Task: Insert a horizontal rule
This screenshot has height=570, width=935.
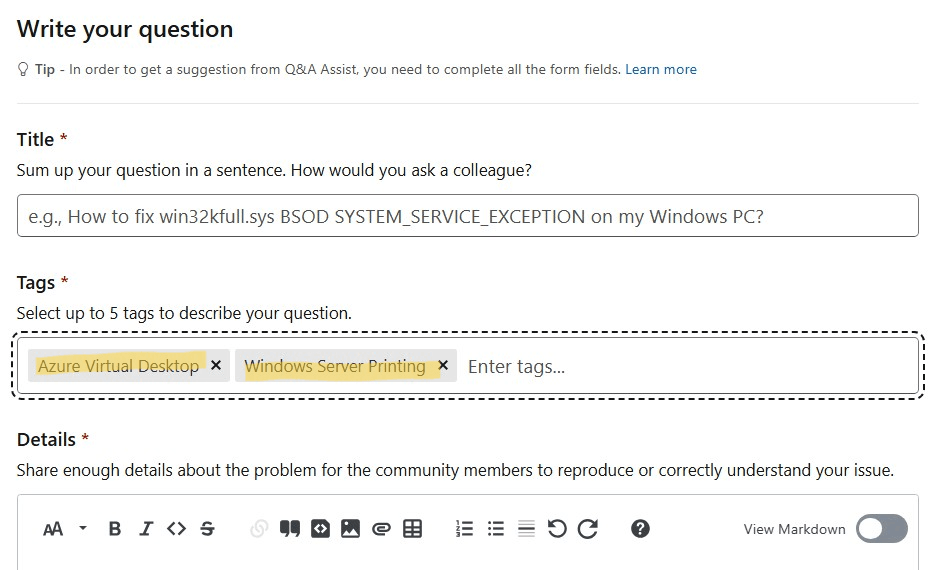Action: (526, 529)
